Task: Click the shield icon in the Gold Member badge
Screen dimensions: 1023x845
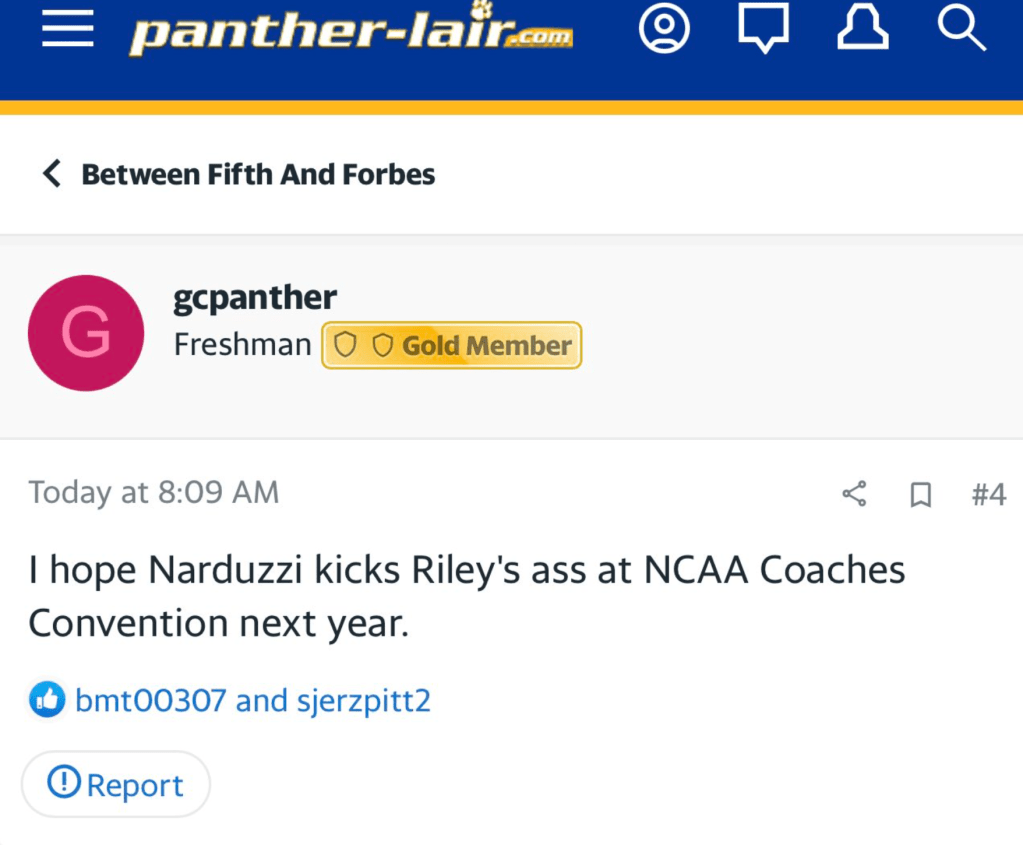Action: [x=345, y=345]
